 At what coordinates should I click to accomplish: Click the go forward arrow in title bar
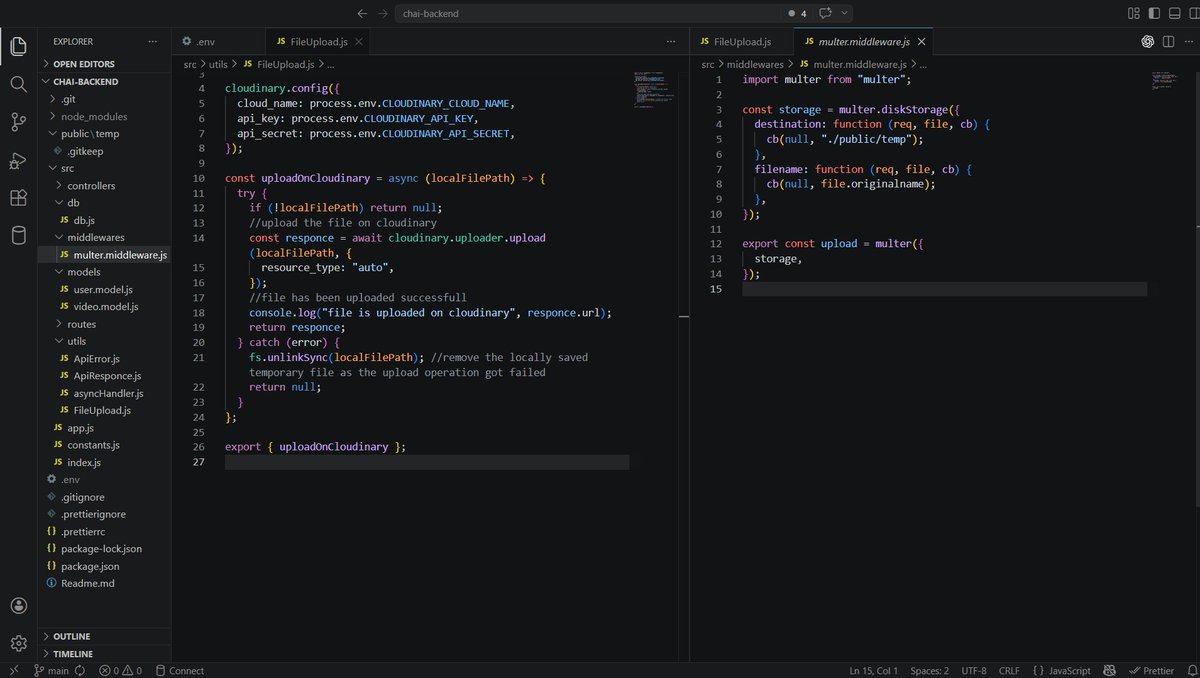(384, 13)
